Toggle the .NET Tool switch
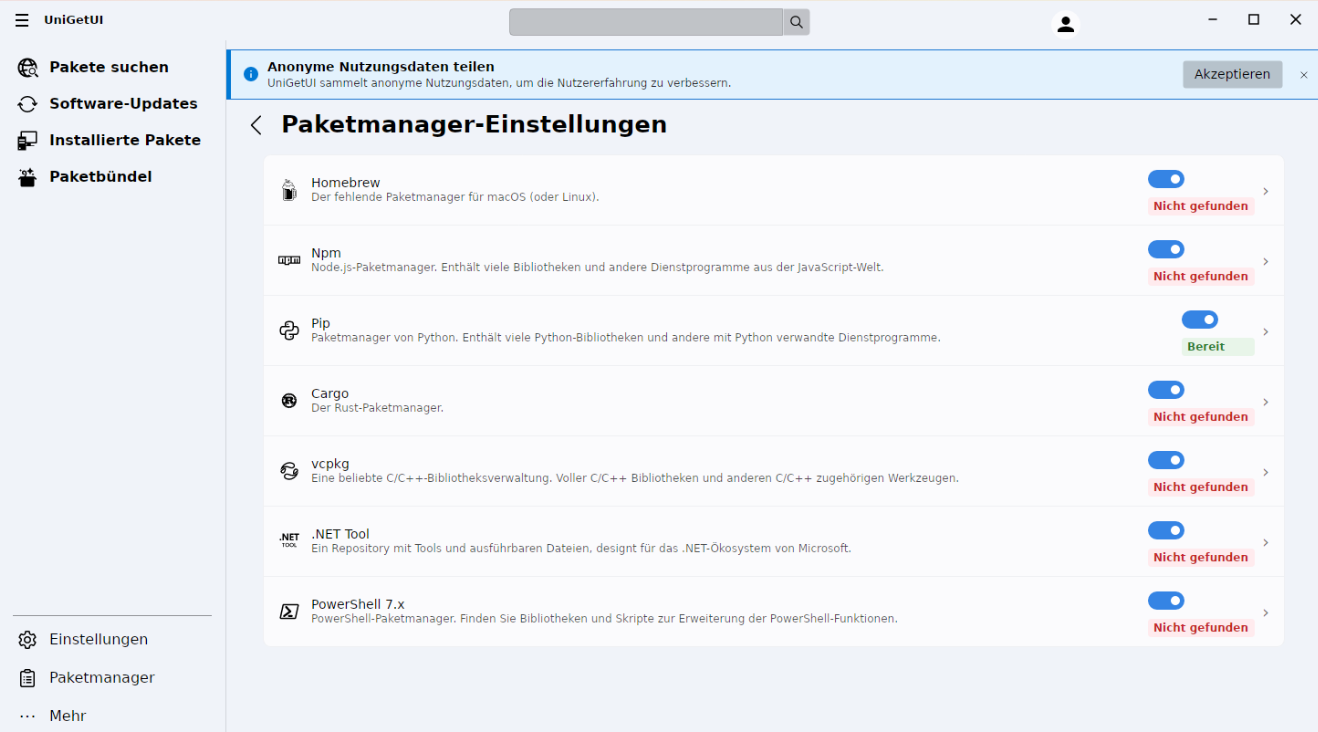The height and width of the screenshot is (732, 1318). (x=1166, y=530)
